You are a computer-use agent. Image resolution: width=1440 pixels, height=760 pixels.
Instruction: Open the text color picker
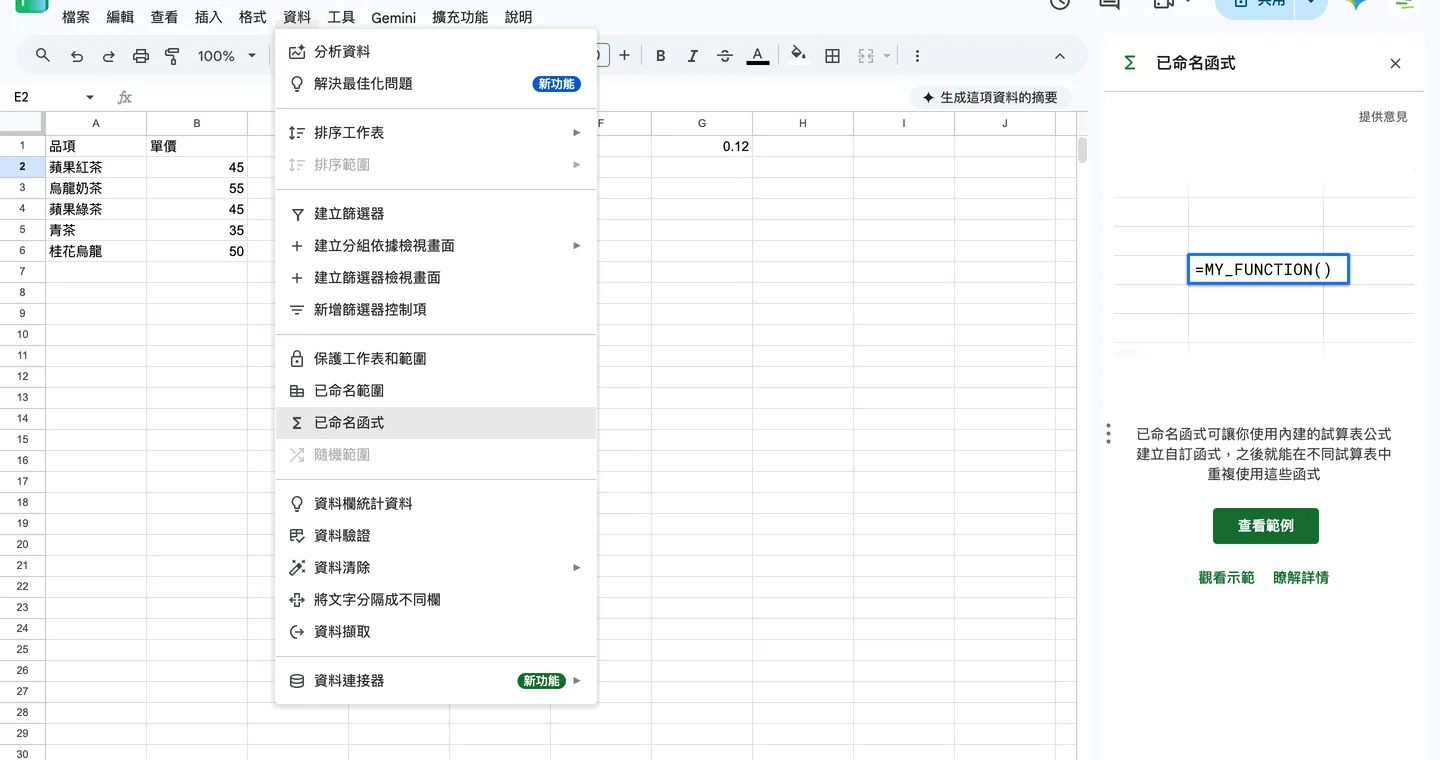pos(758,56)
